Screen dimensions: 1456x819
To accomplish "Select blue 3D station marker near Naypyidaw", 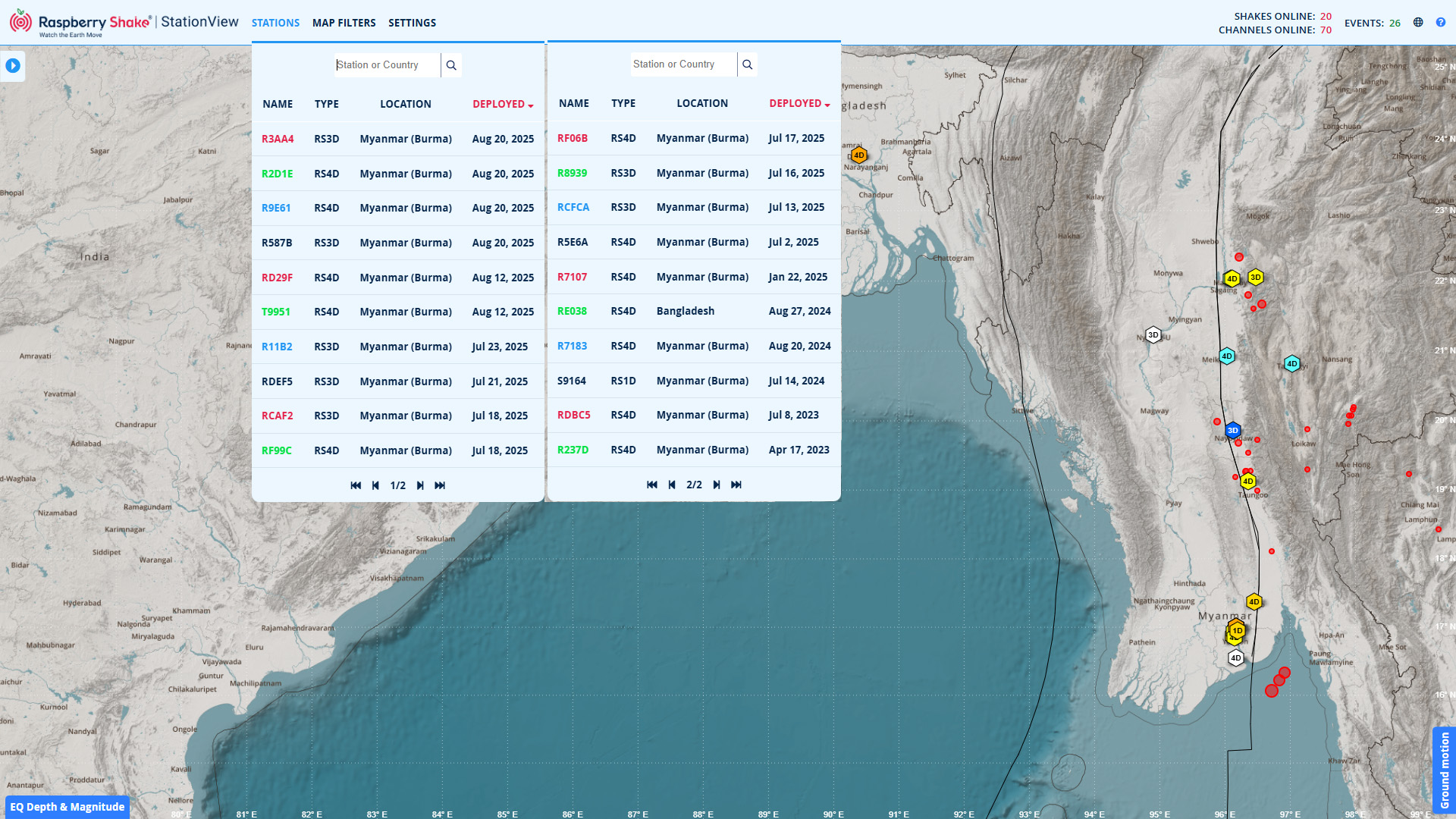I will [1232, 431].
